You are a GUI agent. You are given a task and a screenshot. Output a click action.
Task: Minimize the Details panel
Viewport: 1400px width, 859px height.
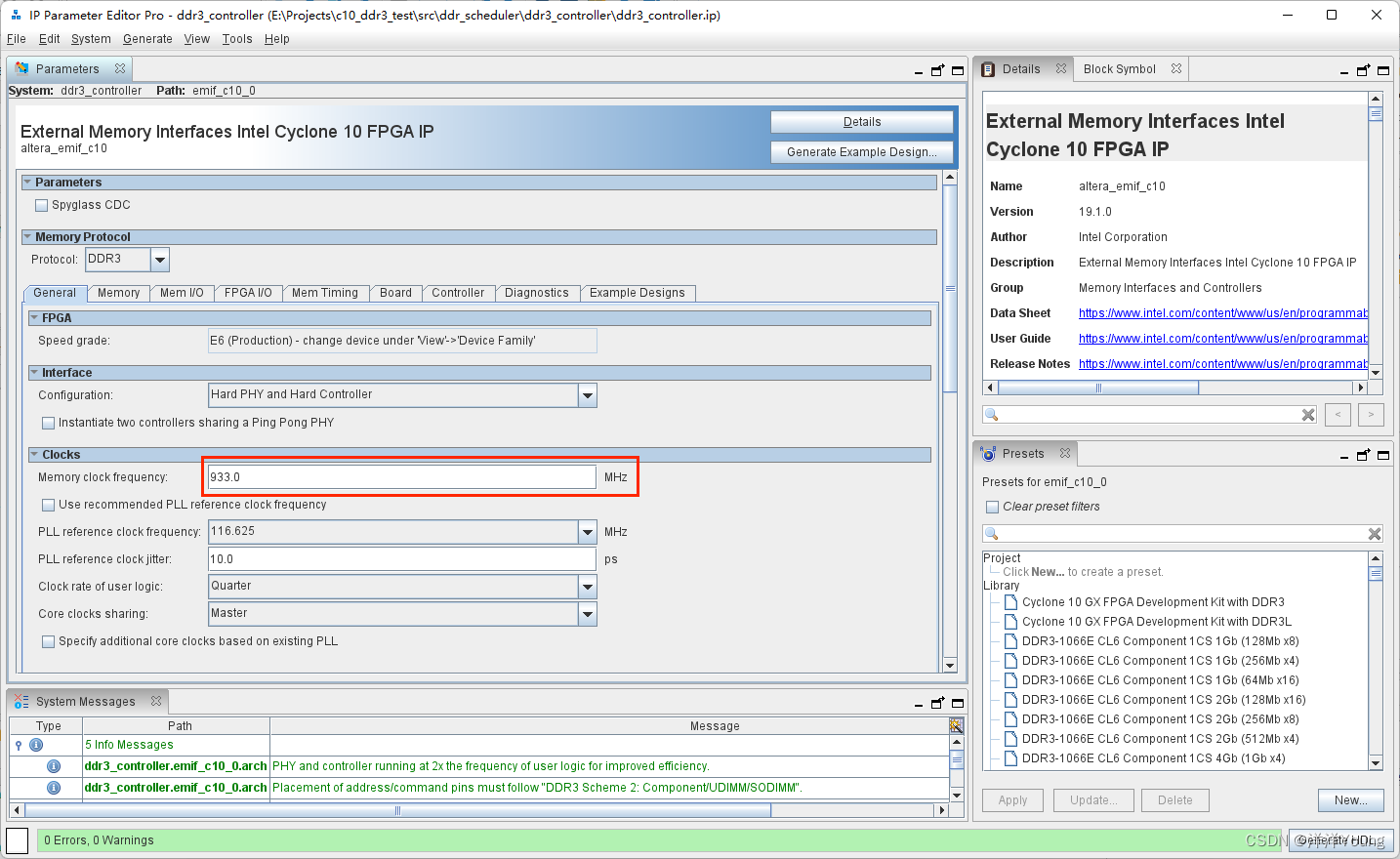[x=1344, y=71]
